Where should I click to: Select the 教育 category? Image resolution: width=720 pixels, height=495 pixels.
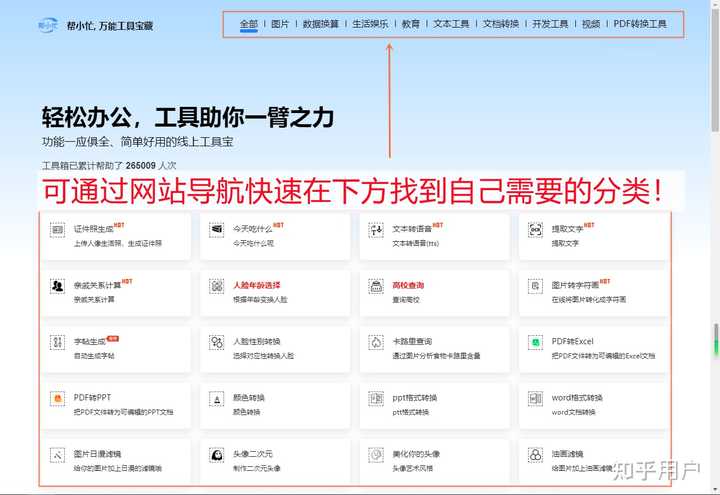(411, 24)
